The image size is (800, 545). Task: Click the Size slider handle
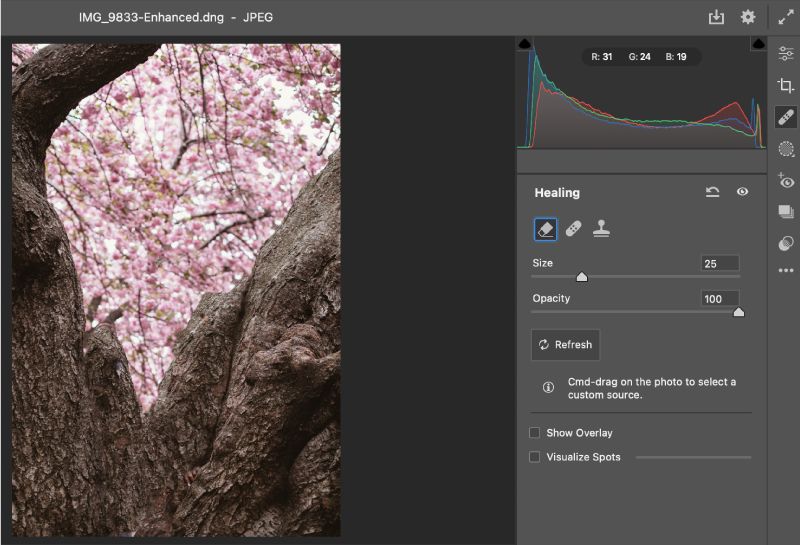coord(582,277)
